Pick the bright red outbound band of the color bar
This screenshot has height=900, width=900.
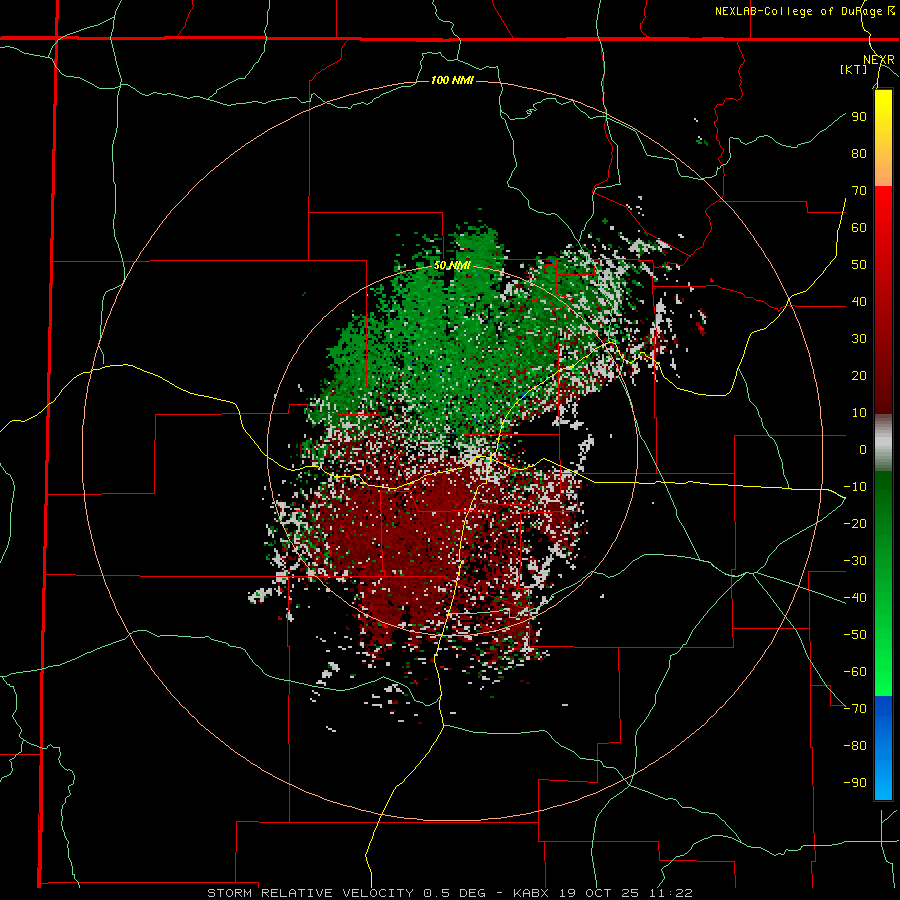coord(883,300)
